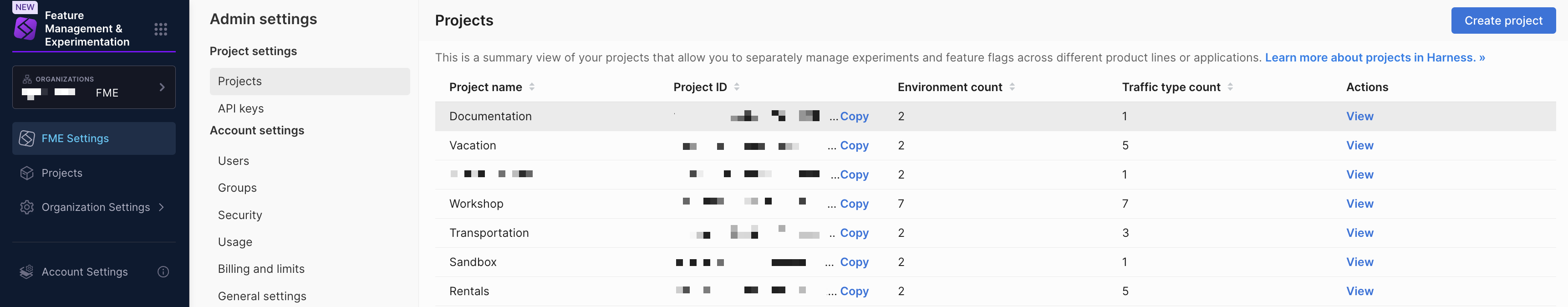The height and width of the screenshot is (307, 1568).
Task: Sort by Environment count column
Action: point(1012,87)
